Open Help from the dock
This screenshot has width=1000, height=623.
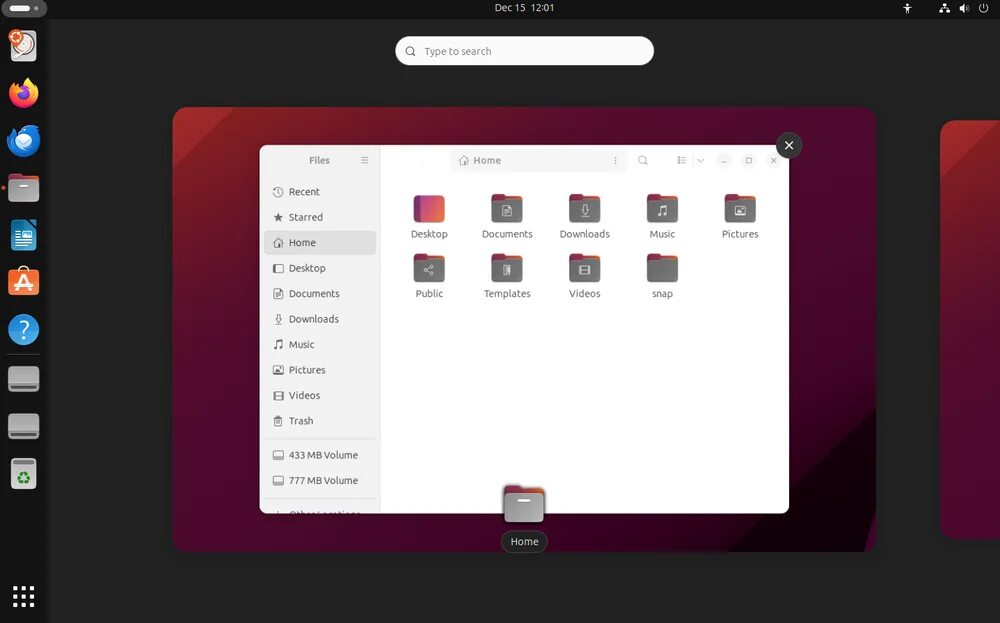point(24,330)
